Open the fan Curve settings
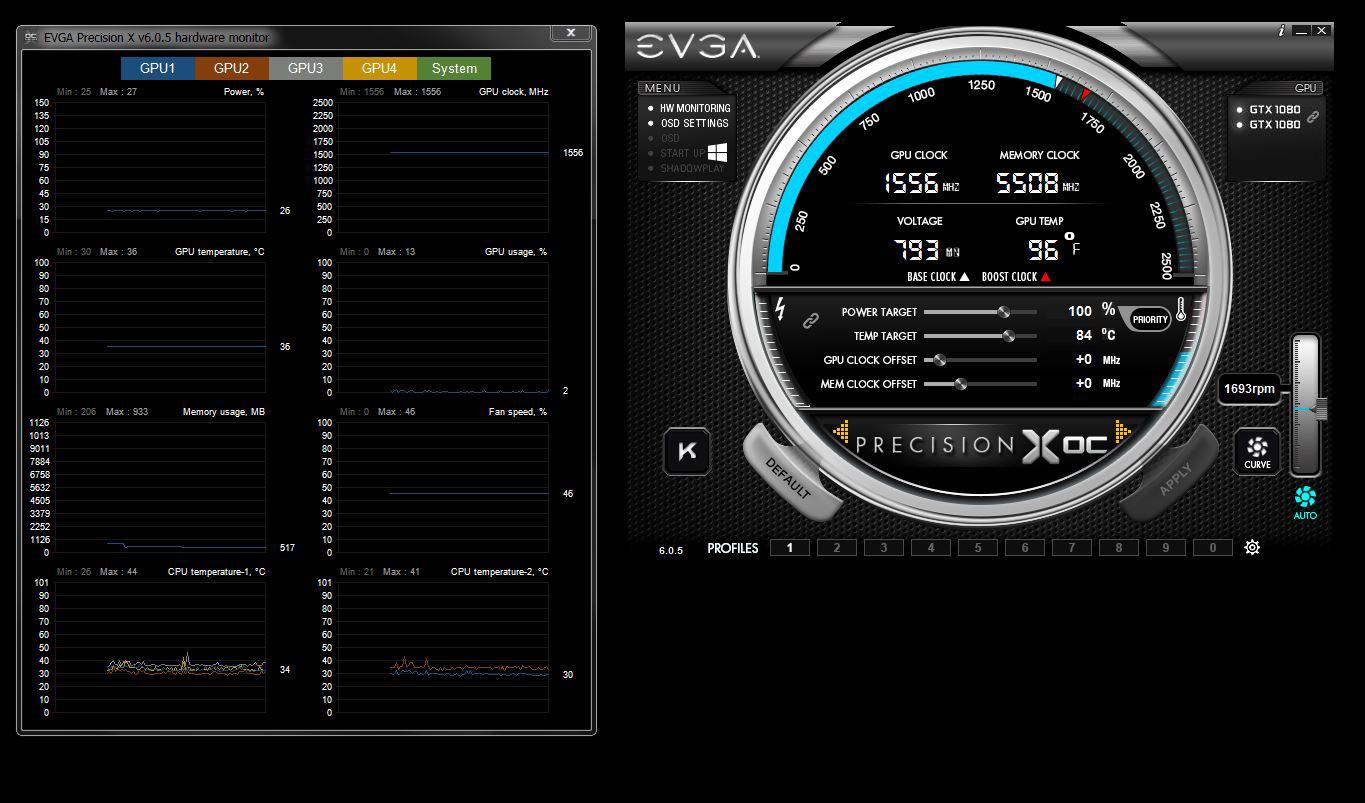Viewport: 1365px width, 803px height. 1257,451
